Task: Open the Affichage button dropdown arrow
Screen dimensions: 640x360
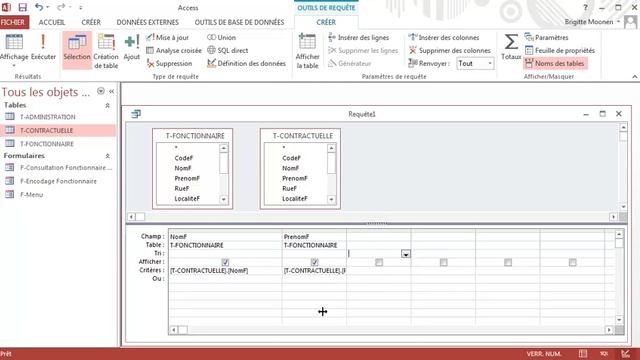Action: [x=14, y=65]
